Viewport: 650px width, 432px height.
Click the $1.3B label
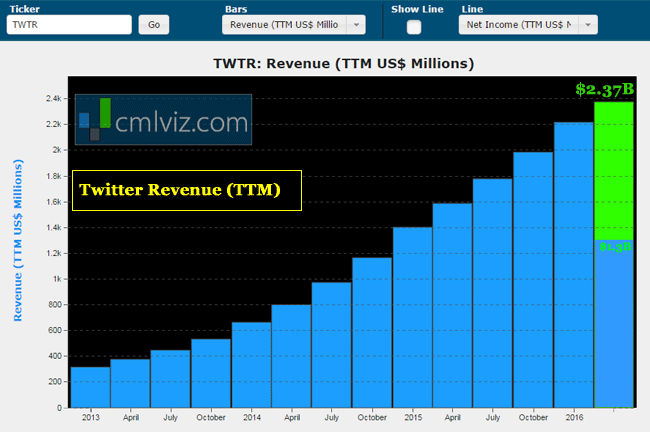[x=616, y=247]
